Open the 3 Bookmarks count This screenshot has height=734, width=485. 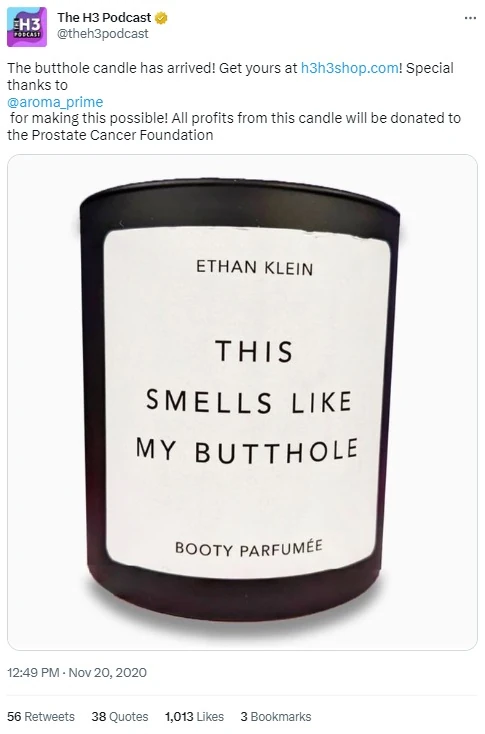pyautogui.click(x=276, y=717)
